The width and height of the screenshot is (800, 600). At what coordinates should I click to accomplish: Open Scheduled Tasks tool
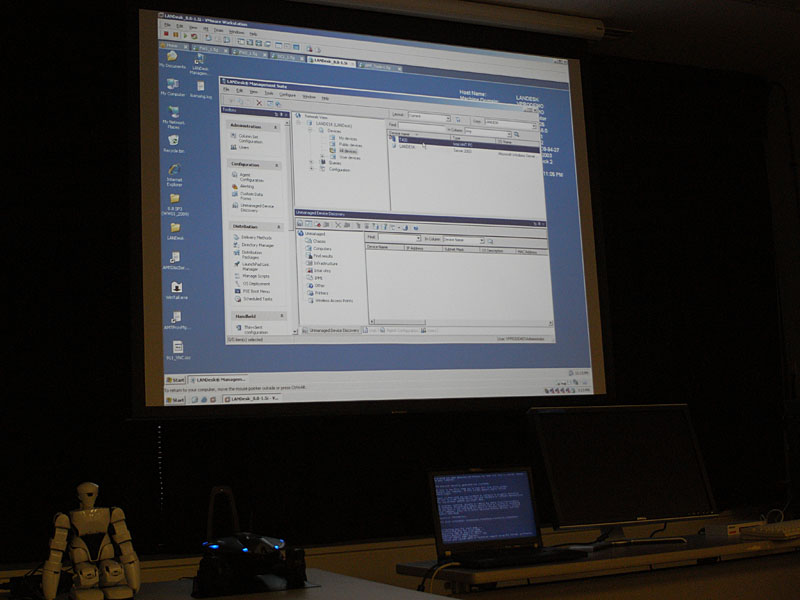(254, 299)
